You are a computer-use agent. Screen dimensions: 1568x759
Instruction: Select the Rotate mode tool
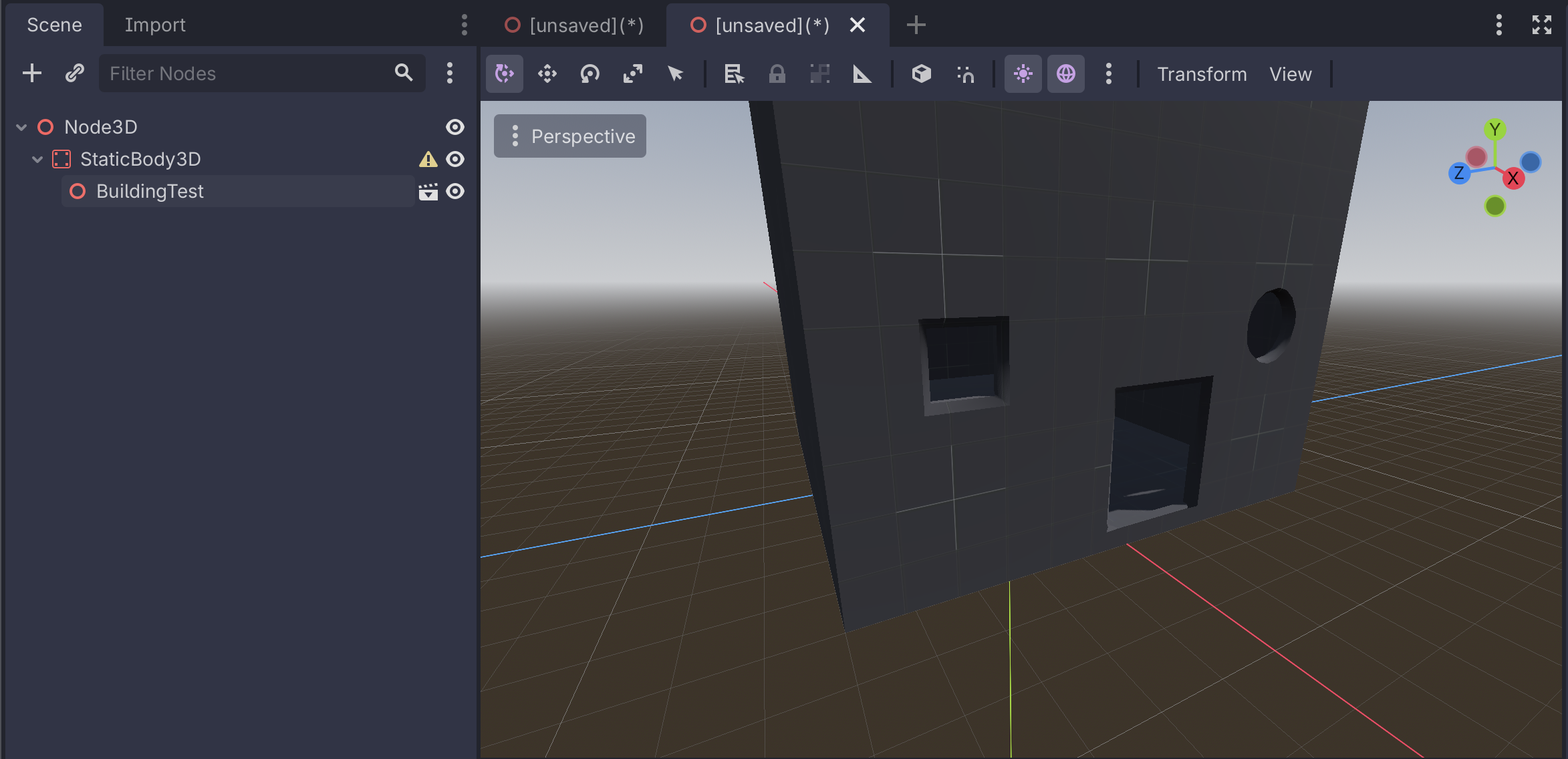pos(590,73)
